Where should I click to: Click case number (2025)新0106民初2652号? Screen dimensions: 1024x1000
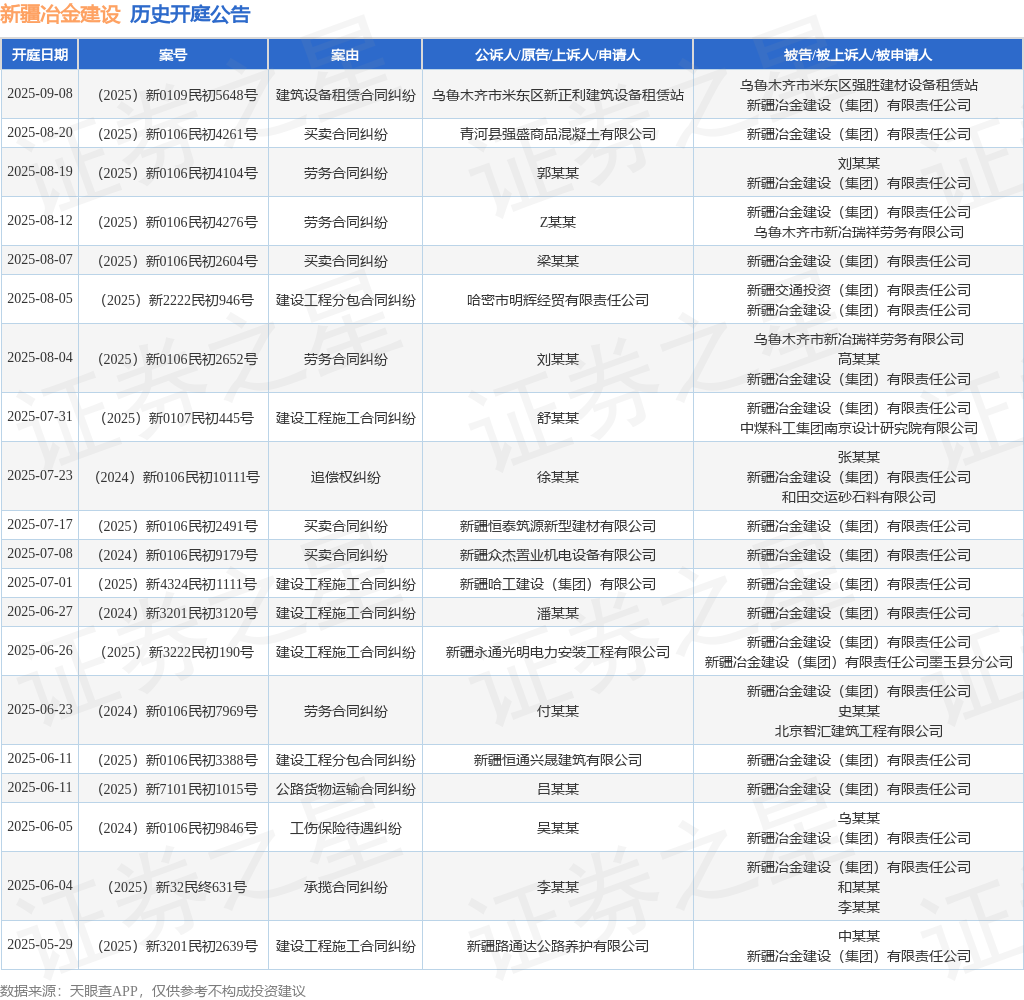point(177,359)
